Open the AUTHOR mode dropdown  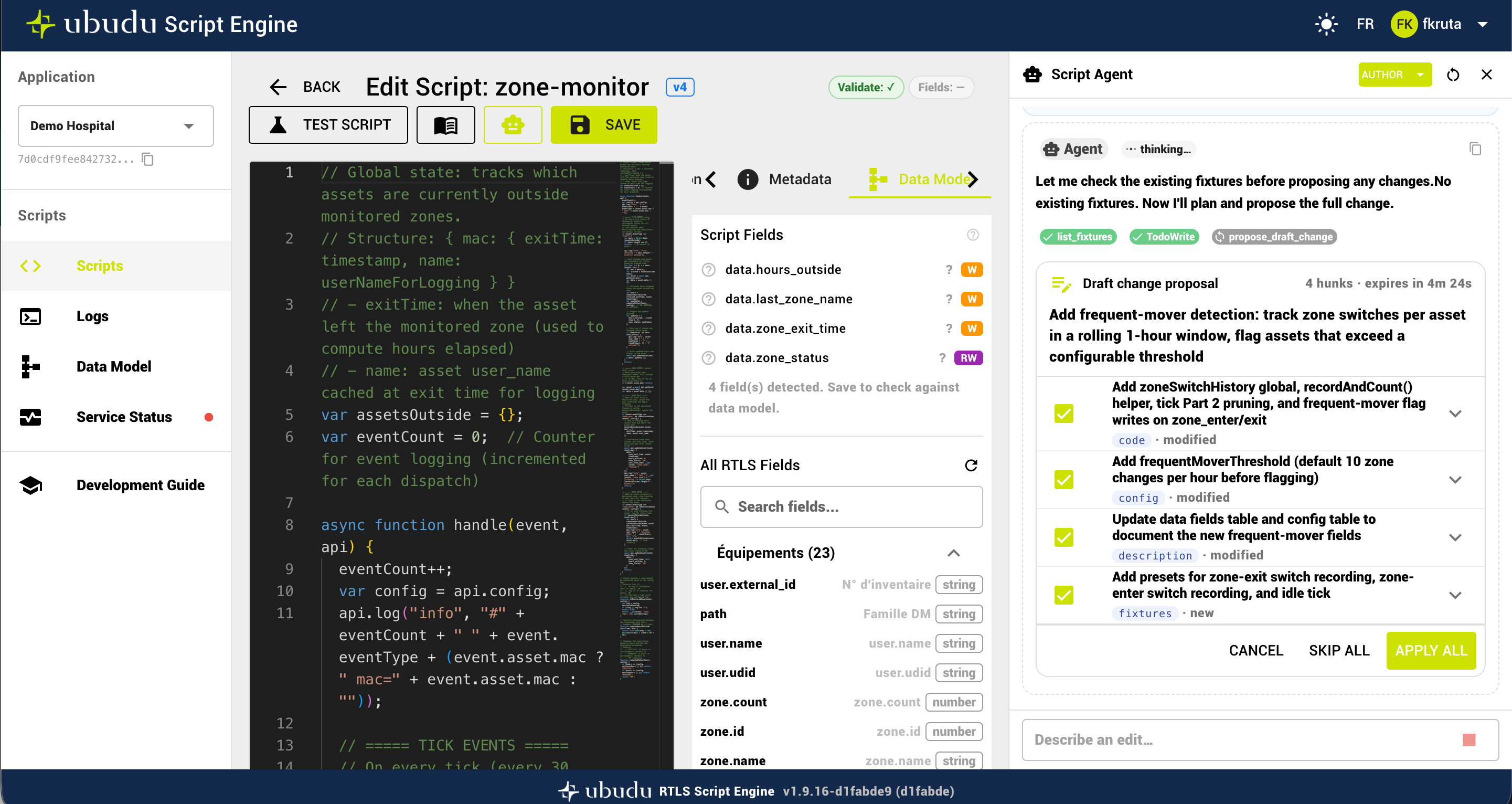[1394, 75]
